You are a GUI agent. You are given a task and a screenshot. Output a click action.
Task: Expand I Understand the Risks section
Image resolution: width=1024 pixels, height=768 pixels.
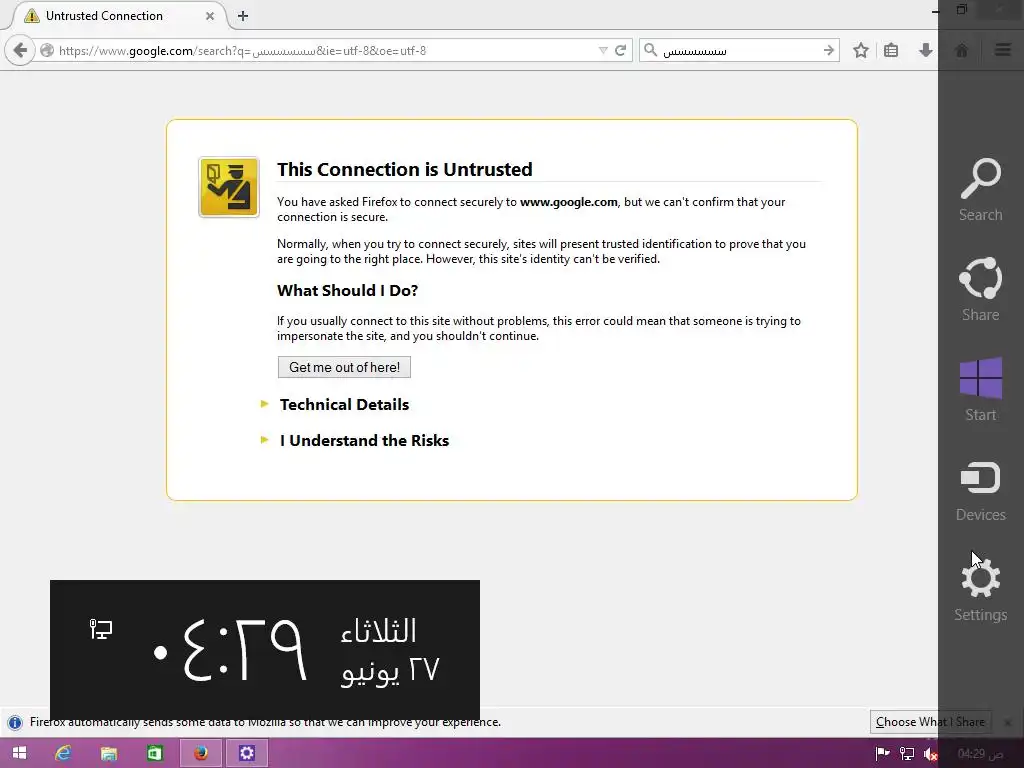364,440
